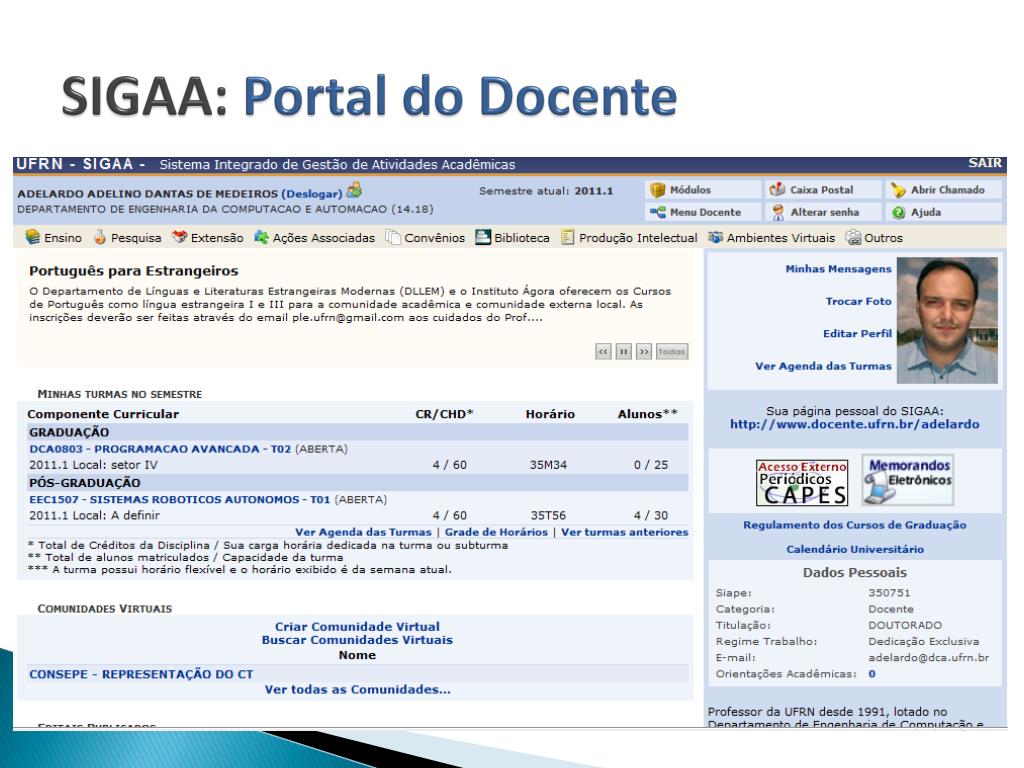The height and width of the screenshot is (768, 1024).
Task: Open Minhas Mensagens link
Action: point(838,268)
